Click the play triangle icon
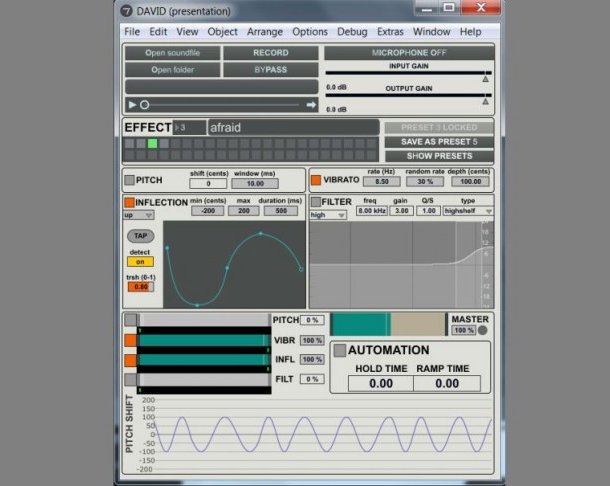Screen dimensions: 610x486 132,105
